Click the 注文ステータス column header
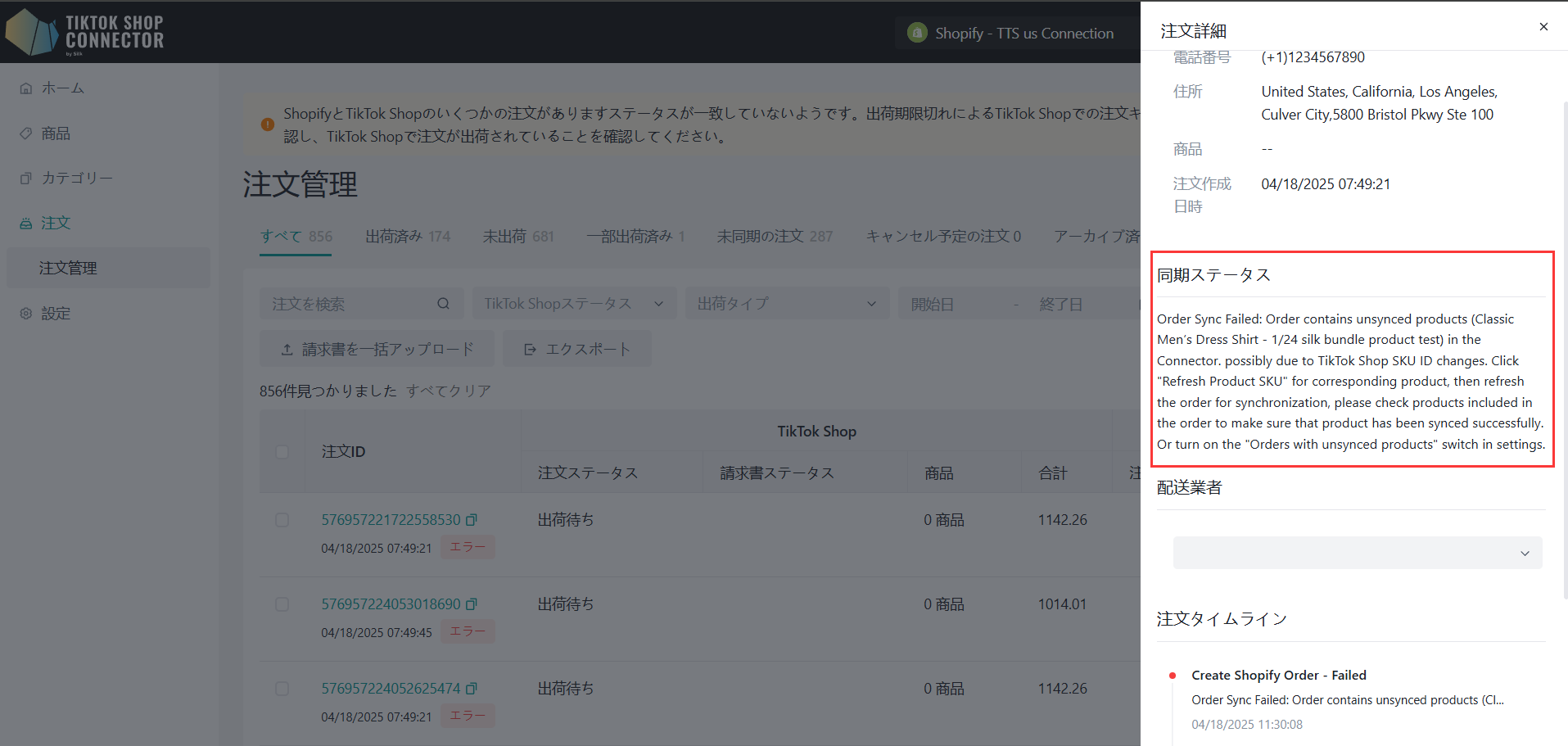 click(x=587, y=473)
